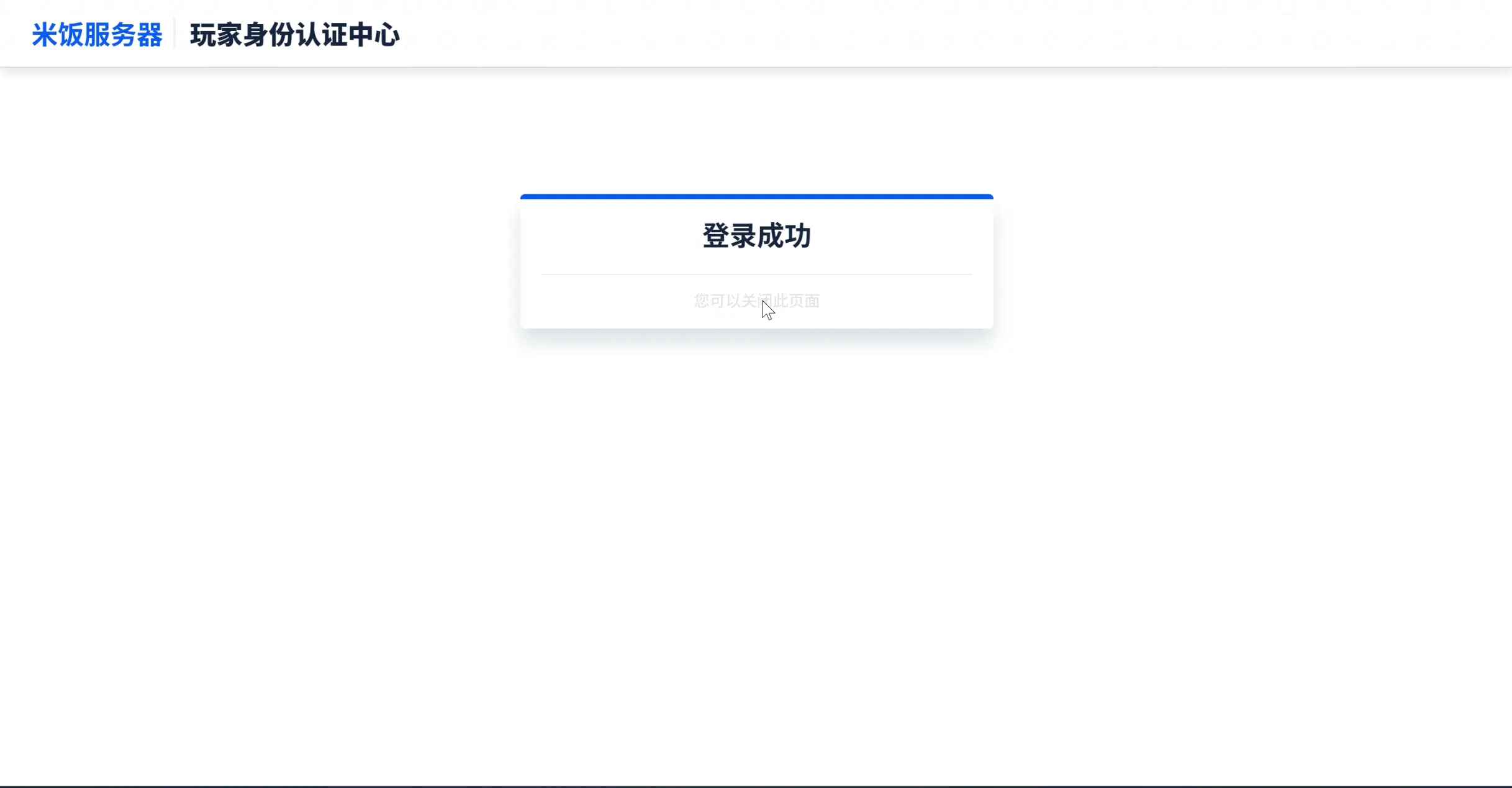Click the 您可以关闭此页面 hint text
Viewport: 1512px width, 788px height.
point(756,301)
